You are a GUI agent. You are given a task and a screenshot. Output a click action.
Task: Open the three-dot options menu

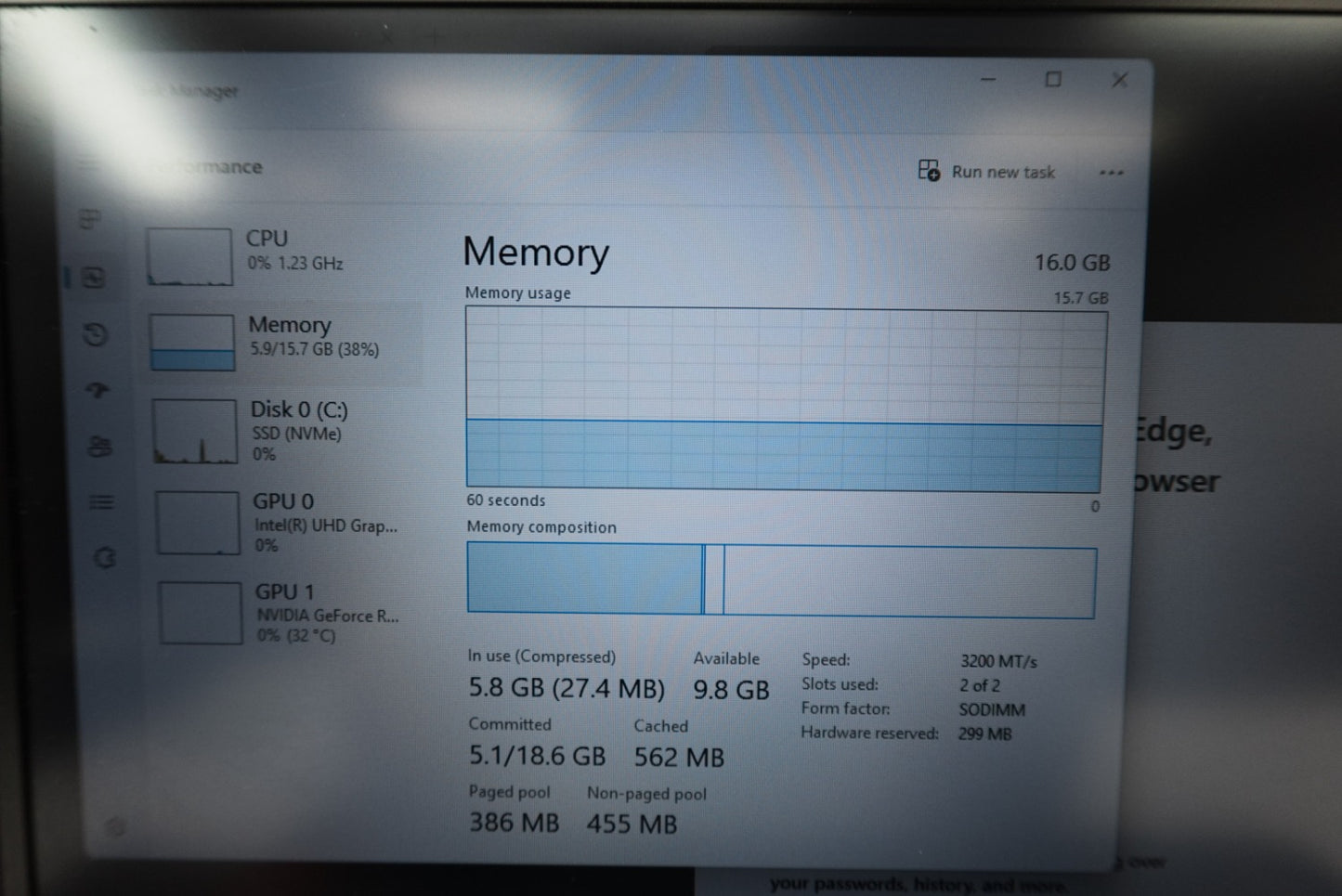tap(1112, 172)
